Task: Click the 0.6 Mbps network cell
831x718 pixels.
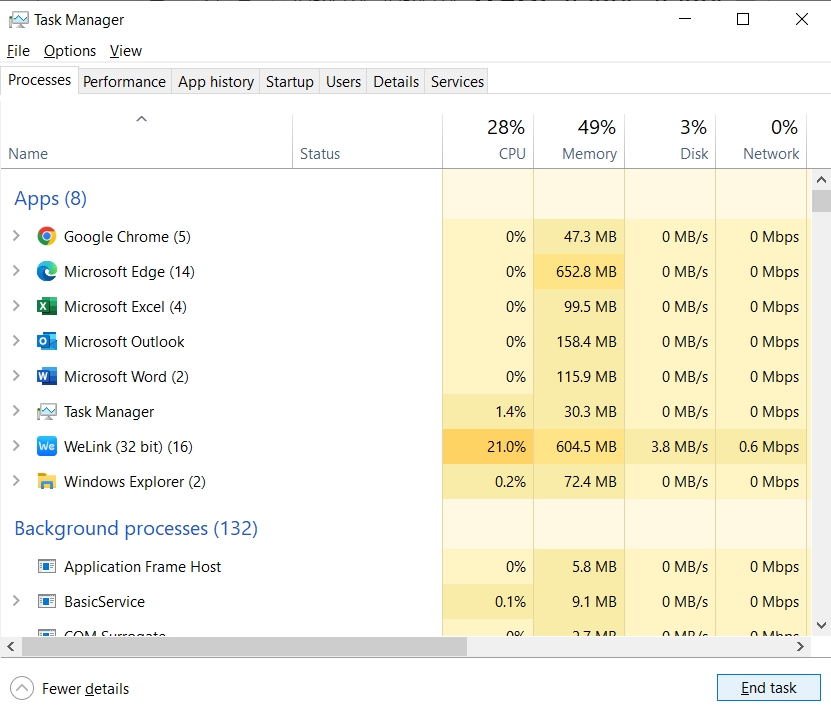Action: pyautogui.click(x=762, y=446)
